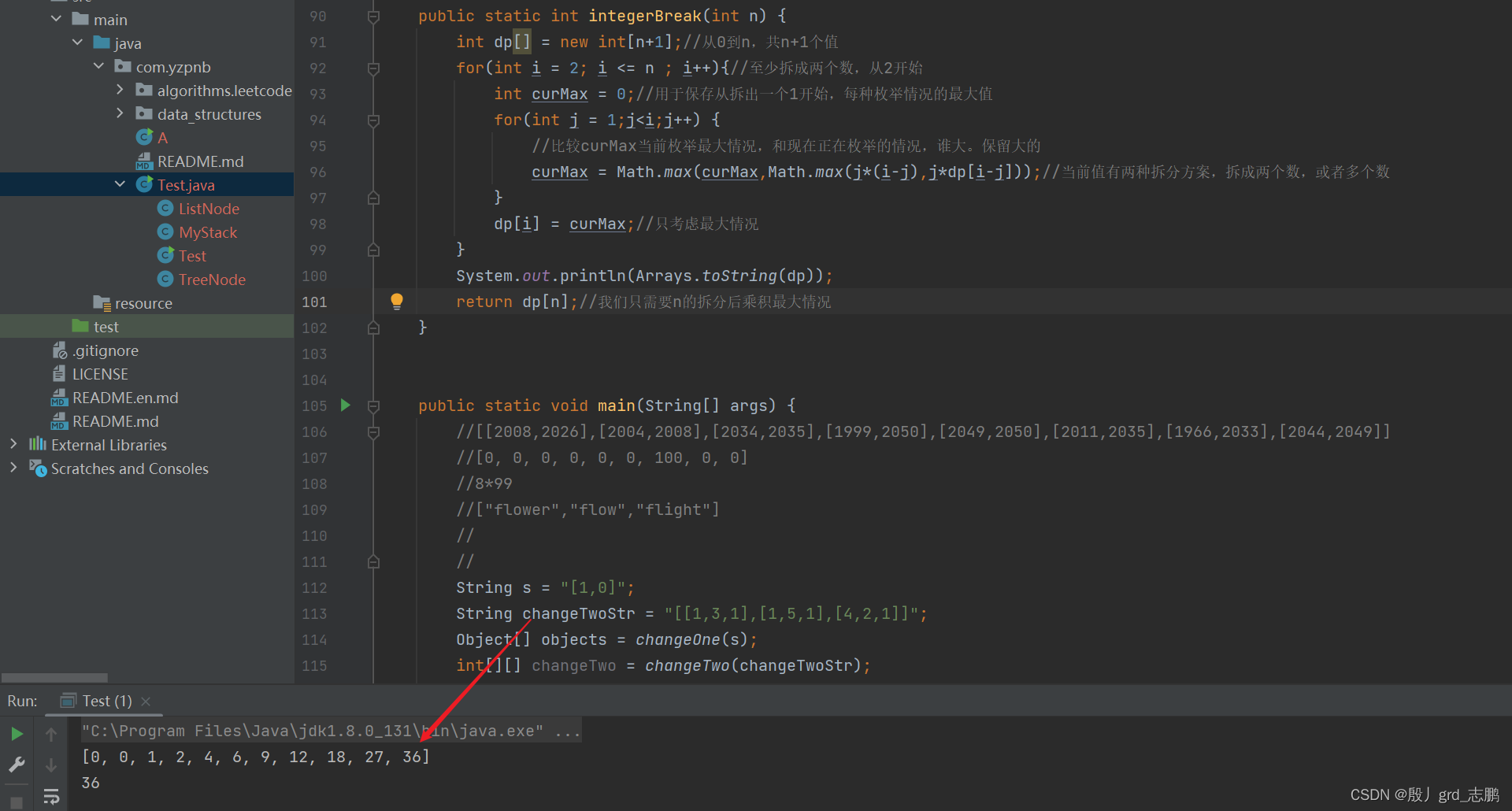Click the ListNode class icon
Screen dimensions: 1512x811
(165, 208)
